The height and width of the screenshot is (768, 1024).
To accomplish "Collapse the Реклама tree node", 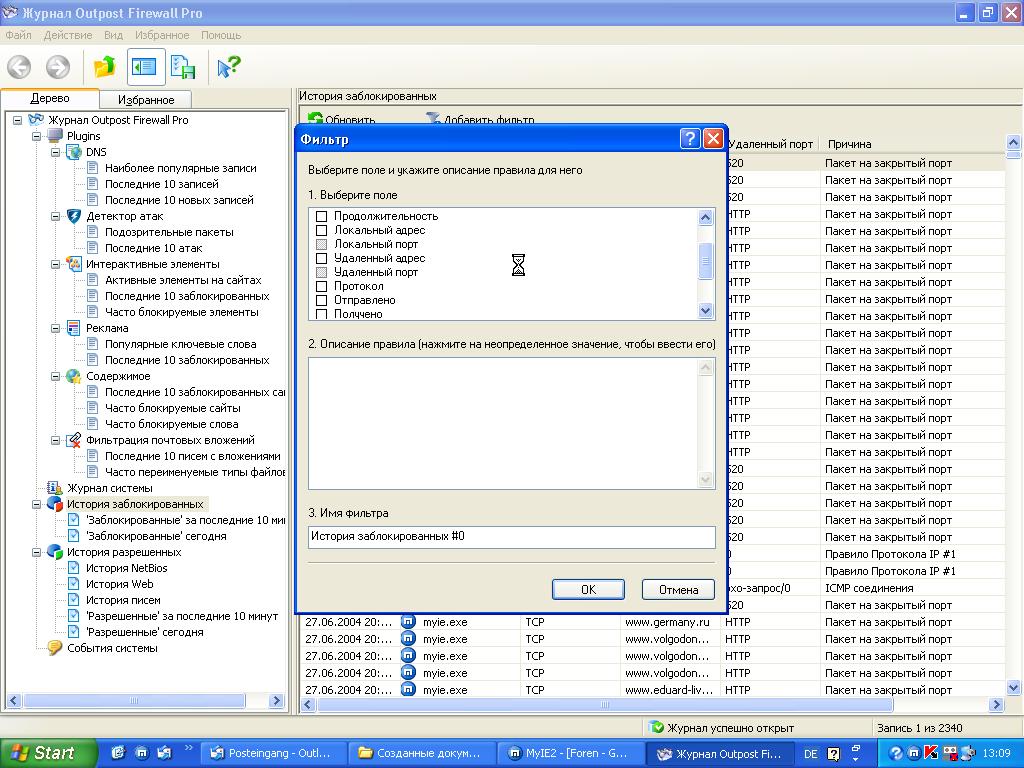I will 56,328.
